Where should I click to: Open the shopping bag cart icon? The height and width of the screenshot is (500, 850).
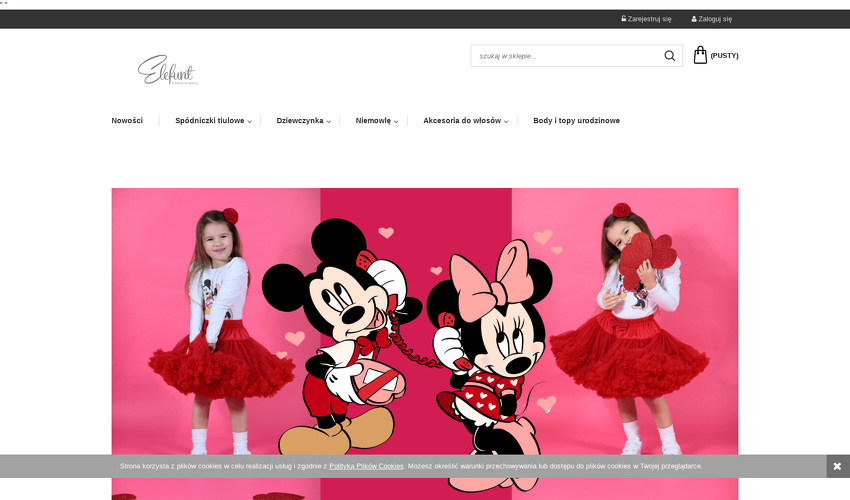[x=700, y=55]
